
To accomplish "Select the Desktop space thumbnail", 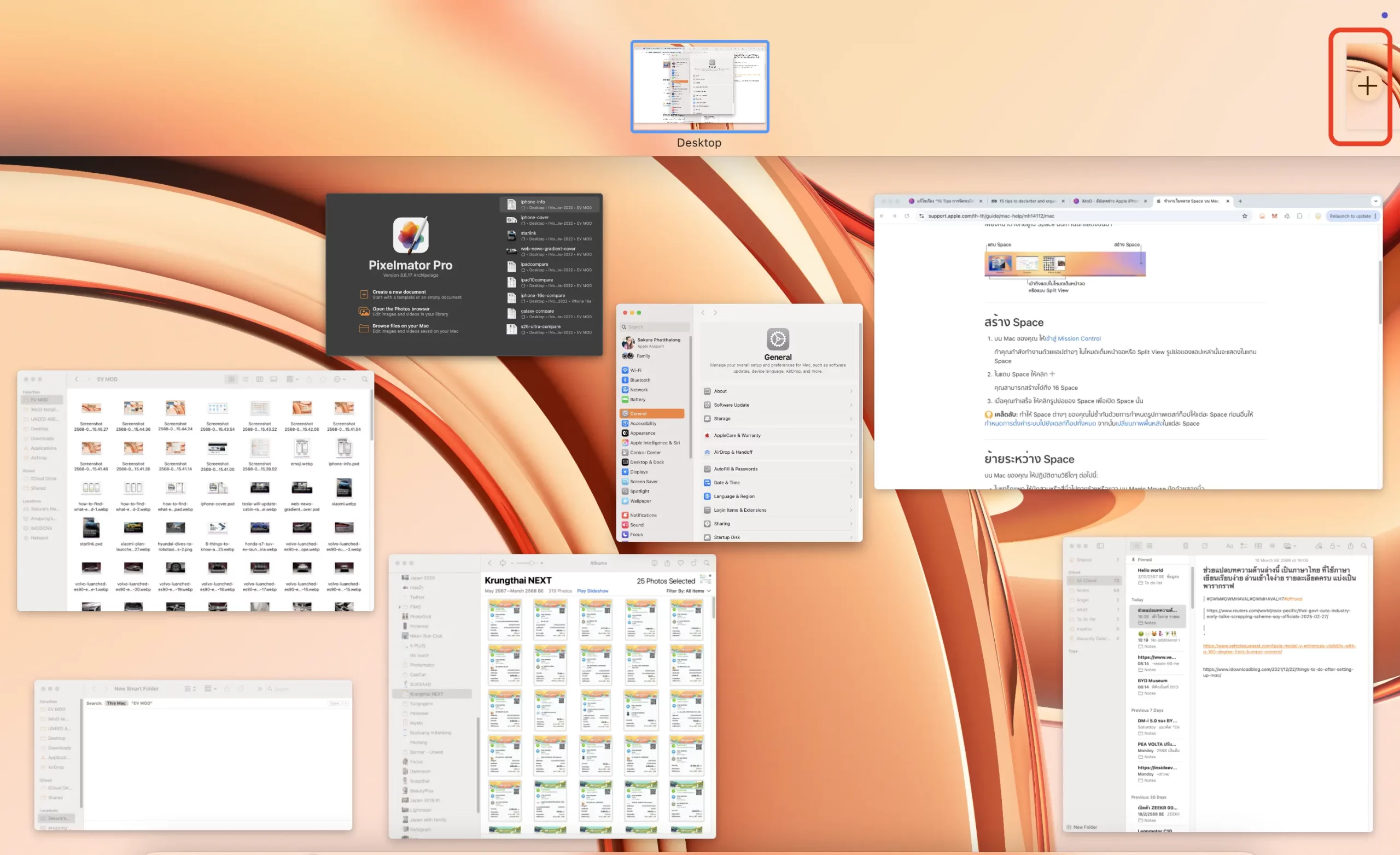I will (699, 86).
